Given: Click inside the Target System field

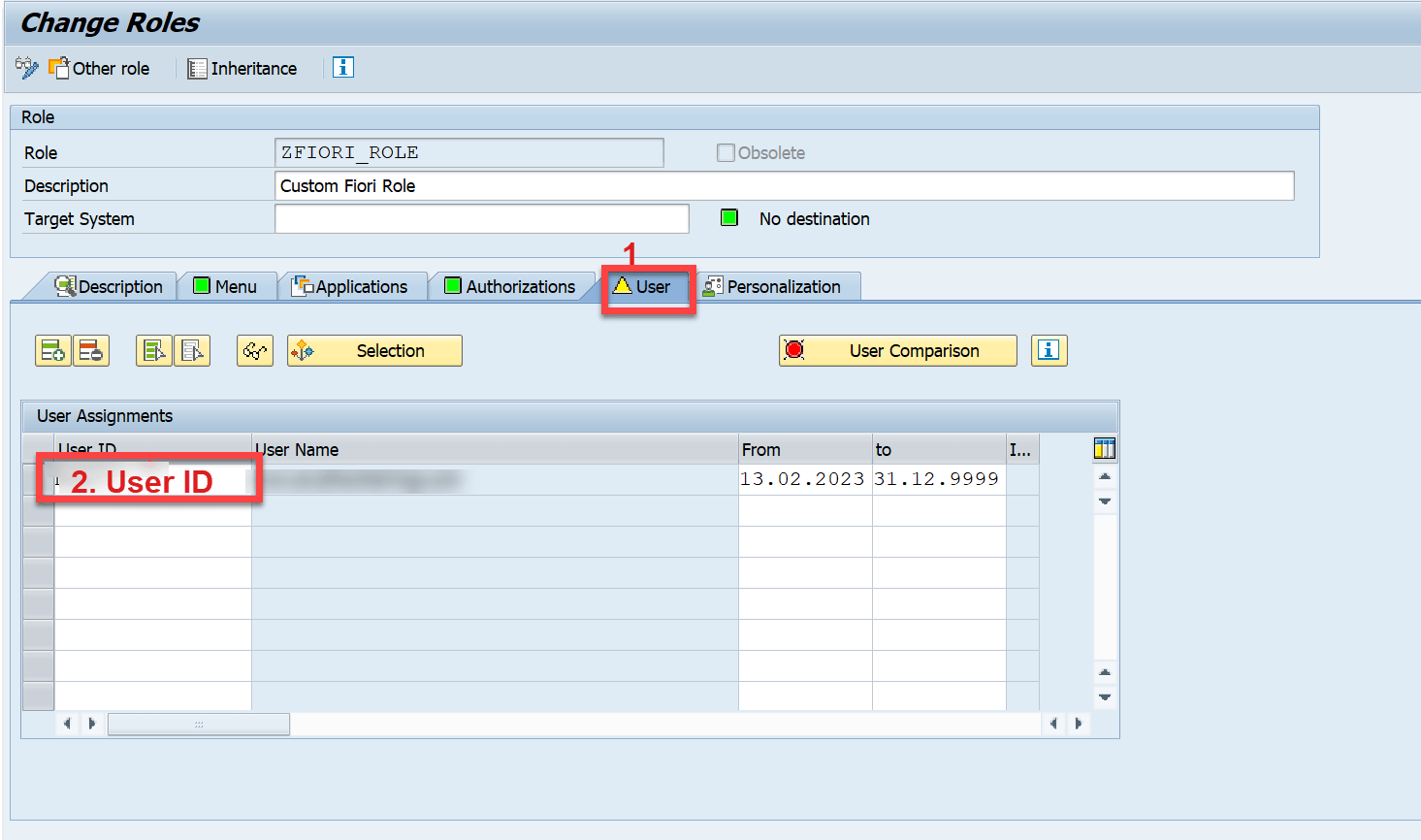Looking at the screenshot, I should (x=482, y=218).
